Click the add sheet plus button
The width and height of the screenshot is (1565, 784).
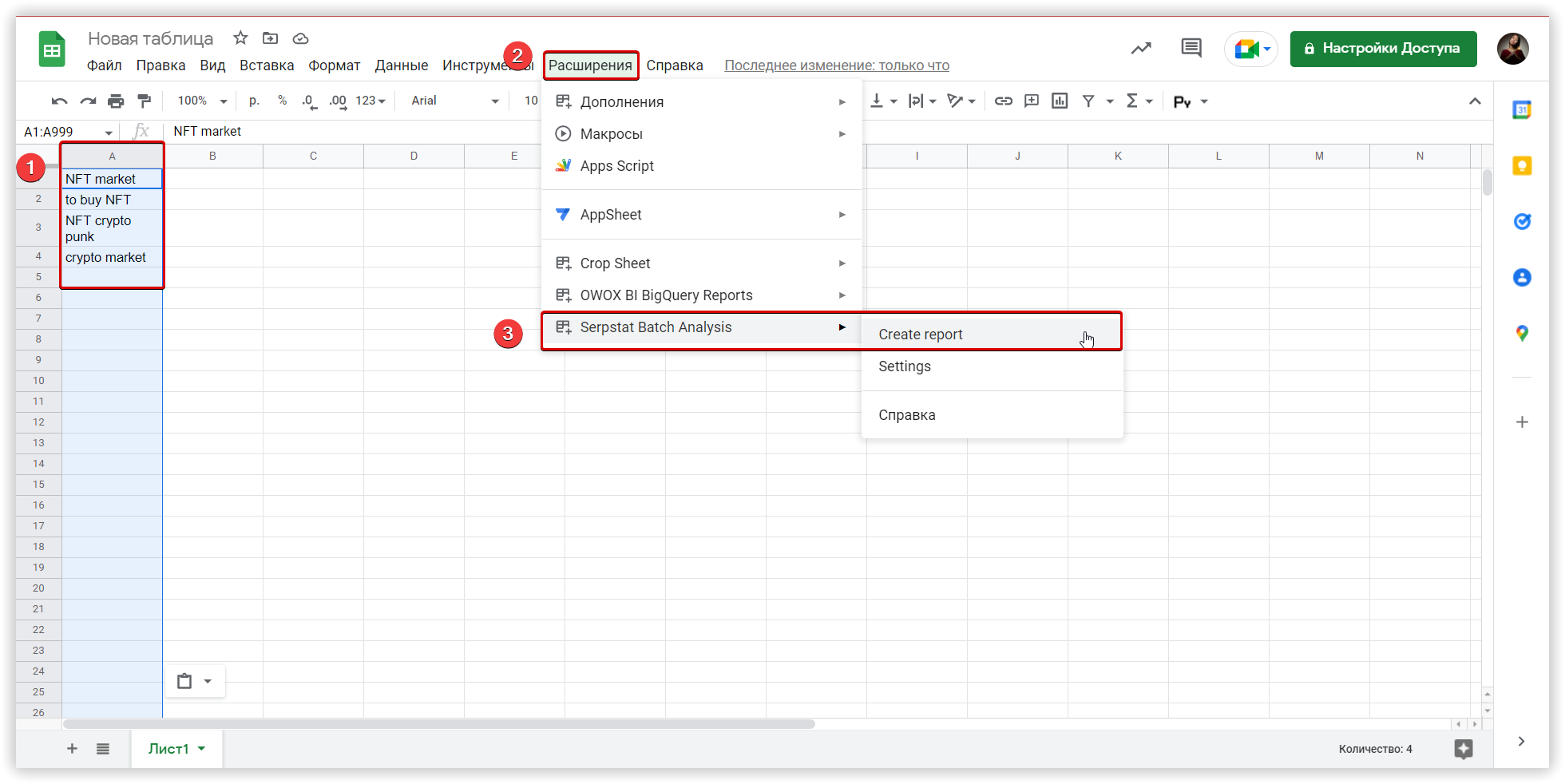72,749
